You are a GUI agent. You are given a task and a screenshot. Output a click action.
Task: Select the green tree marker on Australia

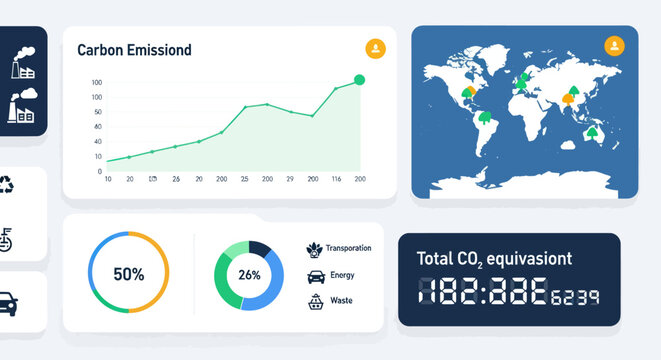click(592, 134)
